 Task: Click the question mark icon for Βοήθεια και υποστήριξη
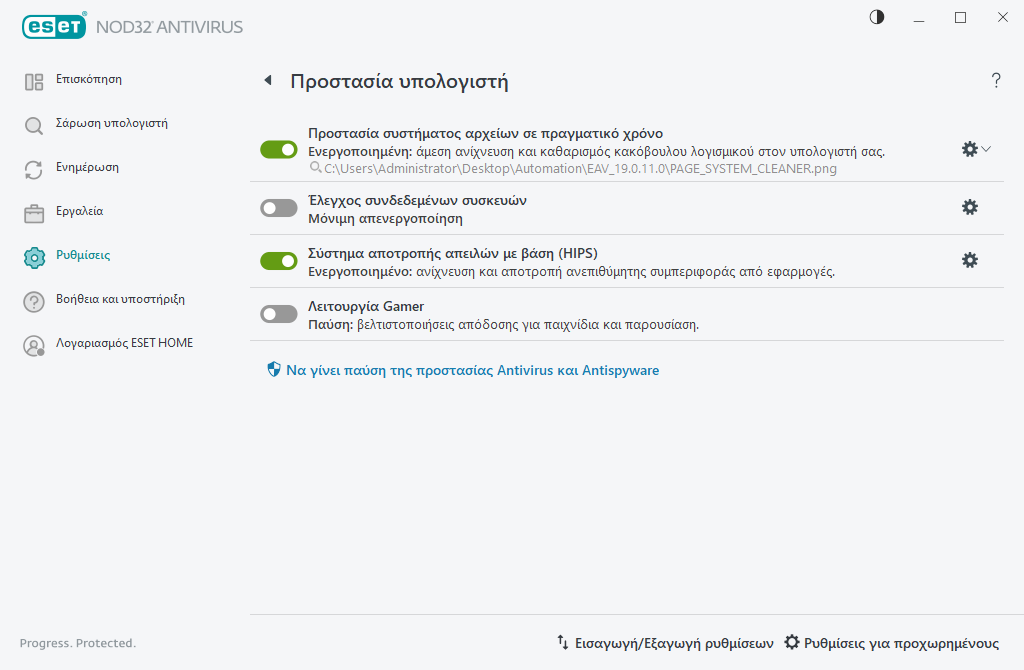click(x=34, y=302)
